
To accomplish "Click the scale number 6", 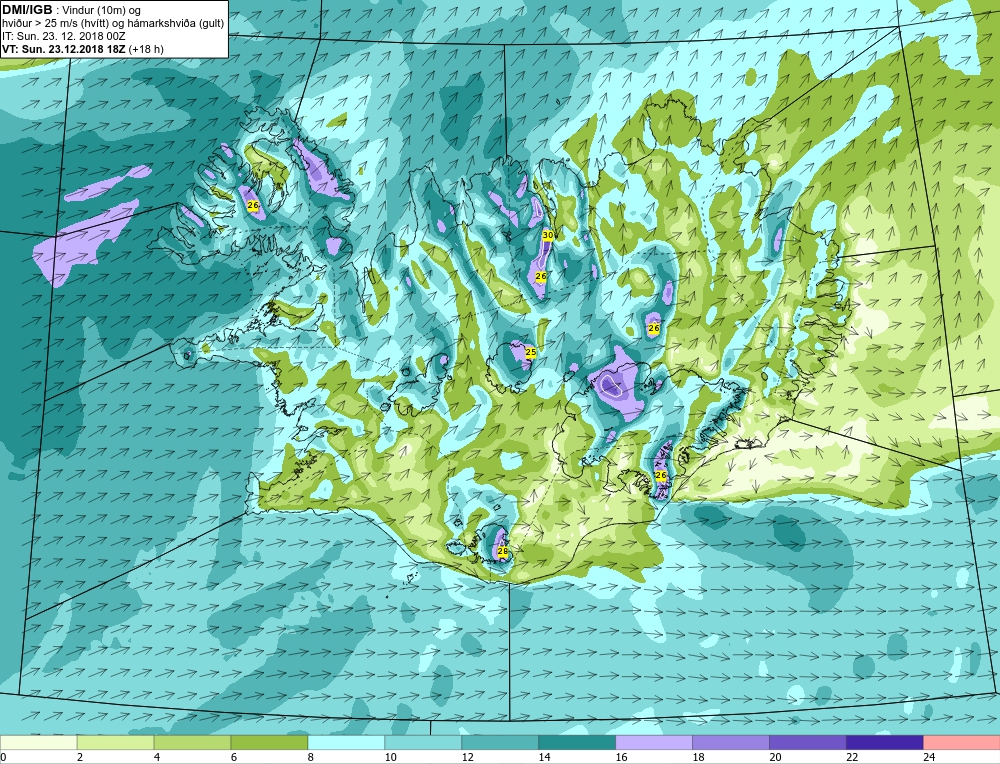I will coord(234,757).
